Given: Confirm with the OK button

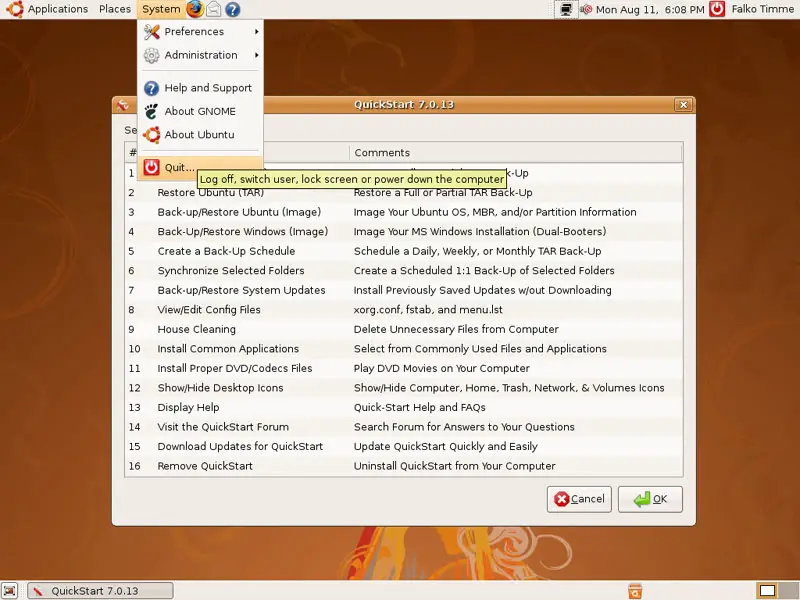Looking at the screenshot, I should (x=650, y=499).
